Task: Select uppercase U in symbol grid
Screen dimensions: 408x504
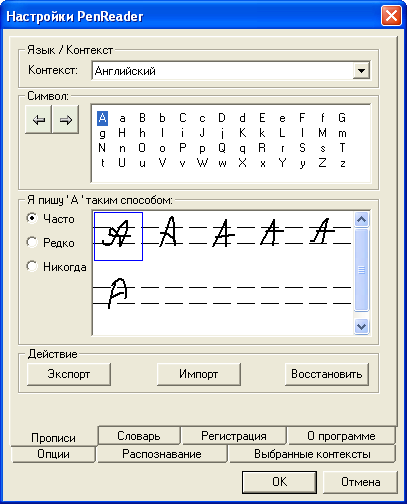Action: pyautogui.click(x=122, y=163)
